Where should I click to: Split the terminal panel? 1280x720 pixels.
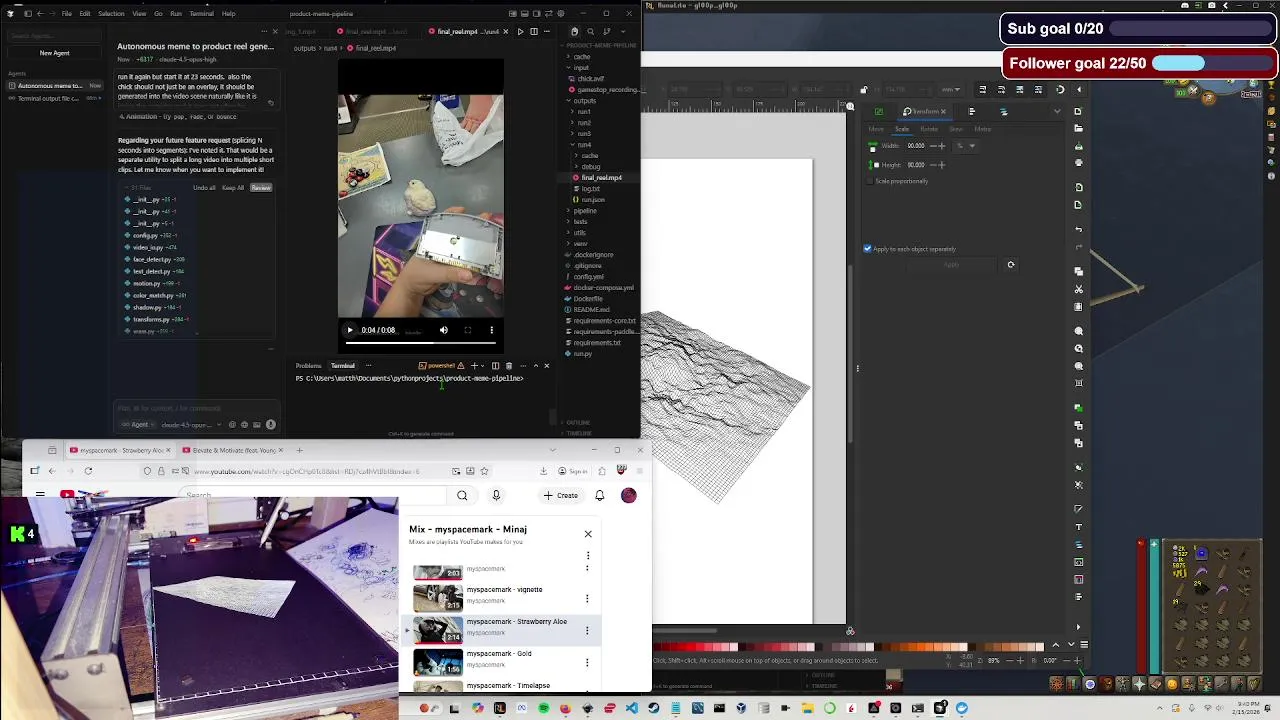495,366
